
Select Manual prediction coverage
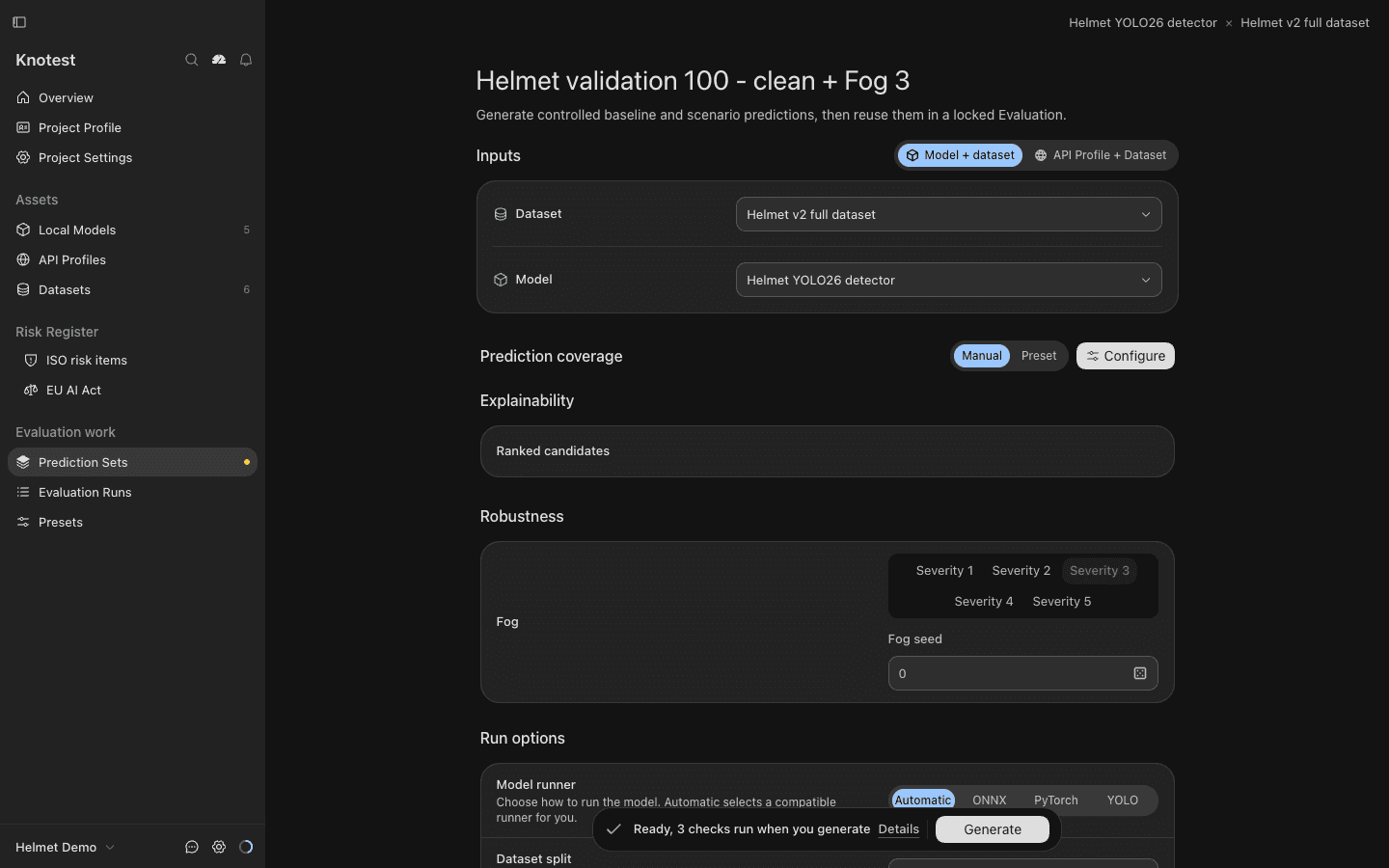982,356
